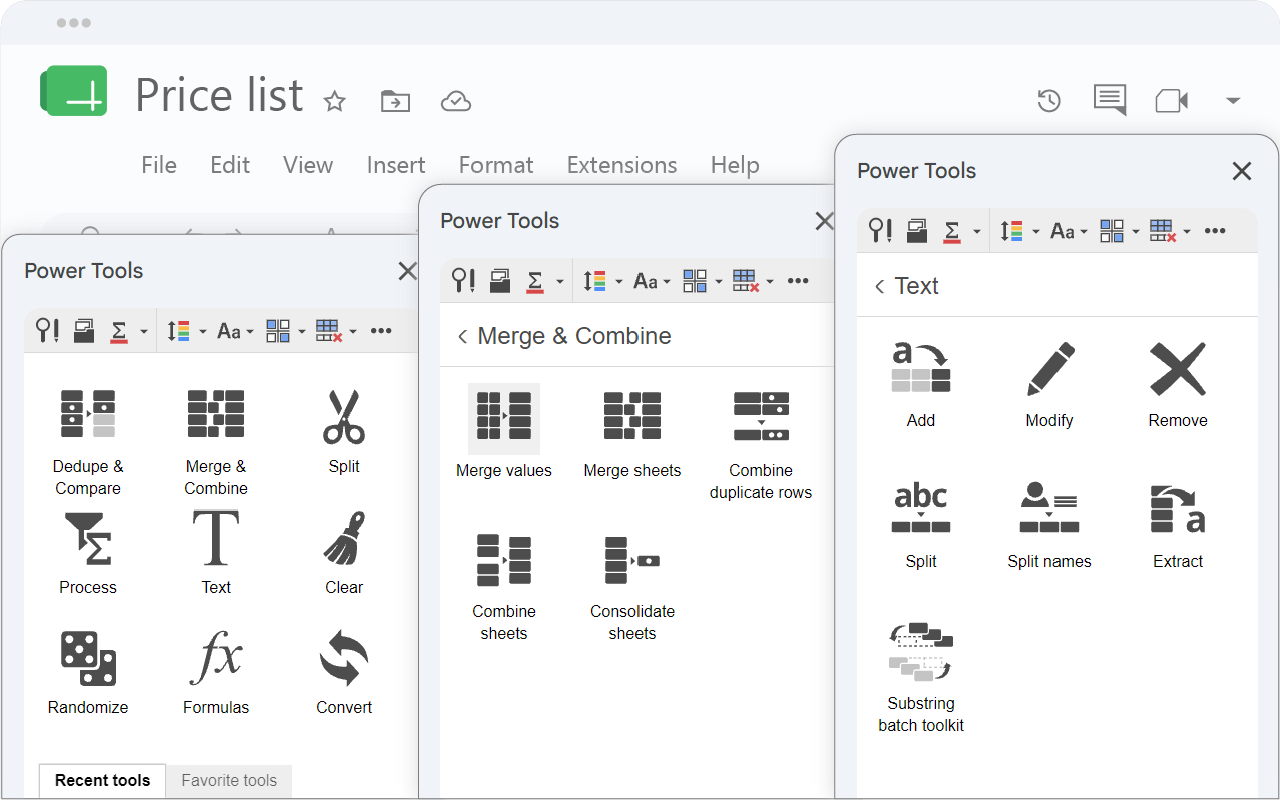Open more options ellipsis in left panel toolbar
This screenshot has width=1280, height=800.
coord(381,331)
